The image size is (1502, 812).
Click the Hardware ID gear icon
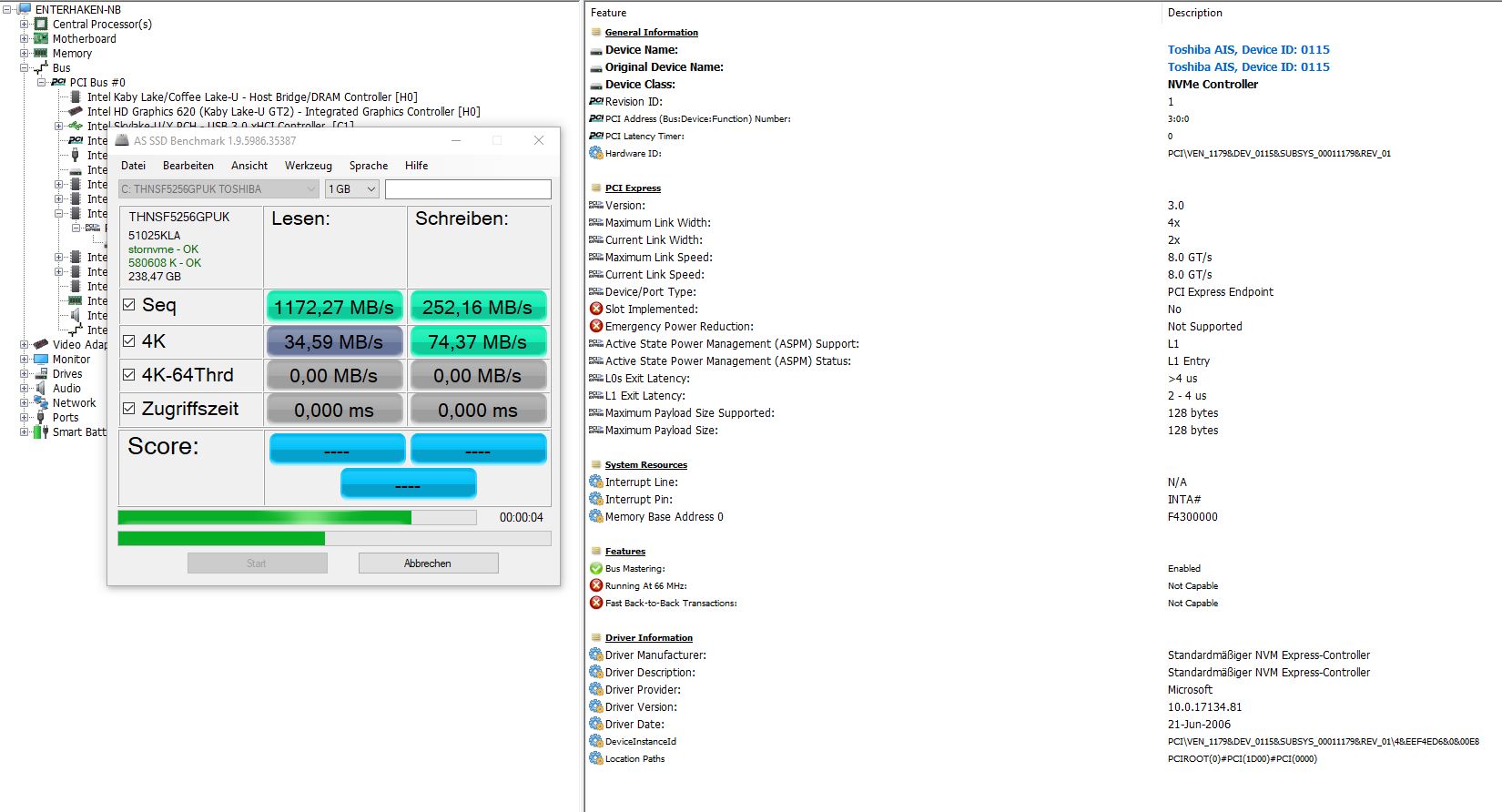596,153
